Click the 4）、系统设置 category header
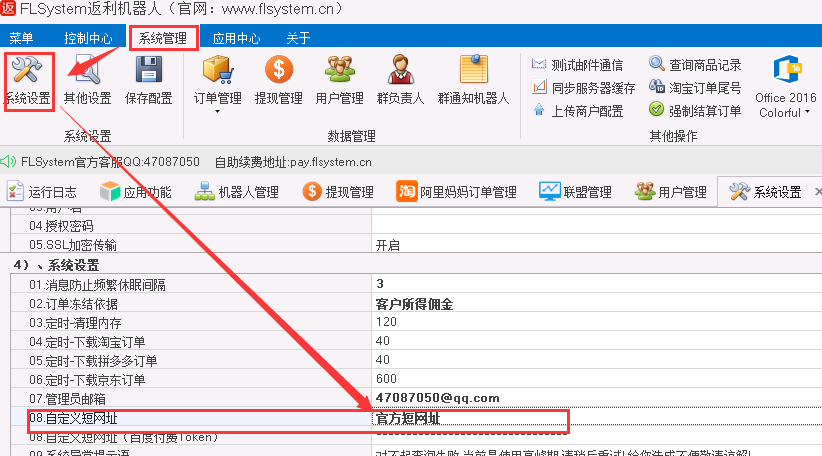Viewport: 822px width, 456px height. coord(57,265)
